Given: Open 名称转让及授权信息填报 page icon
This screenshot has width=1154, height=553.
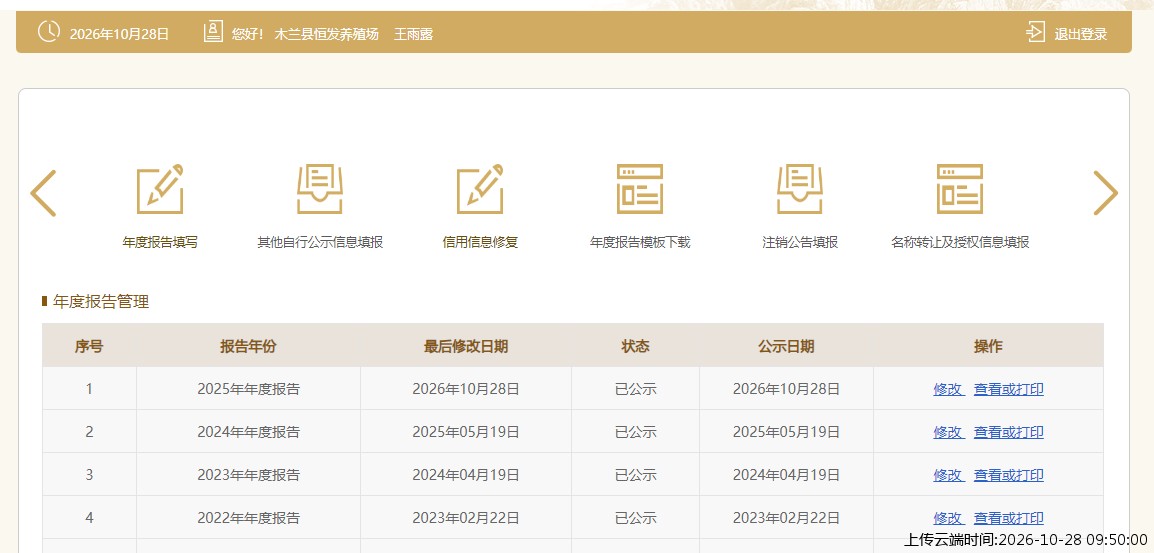Looking at the screenshot, I should (960, 189).
